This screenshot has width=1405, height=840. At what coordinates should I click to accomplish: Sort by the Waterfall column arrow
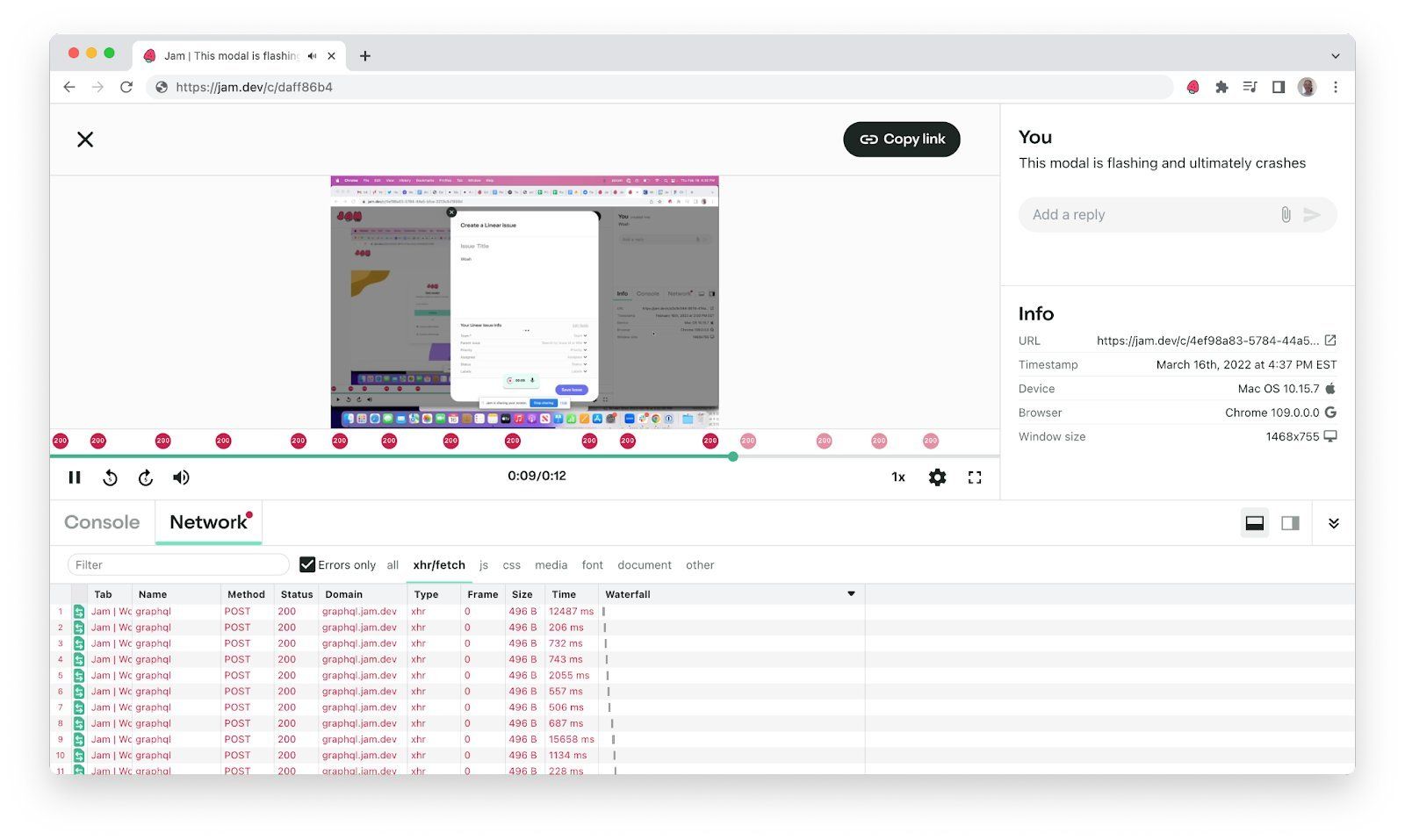tap(851, 594)
